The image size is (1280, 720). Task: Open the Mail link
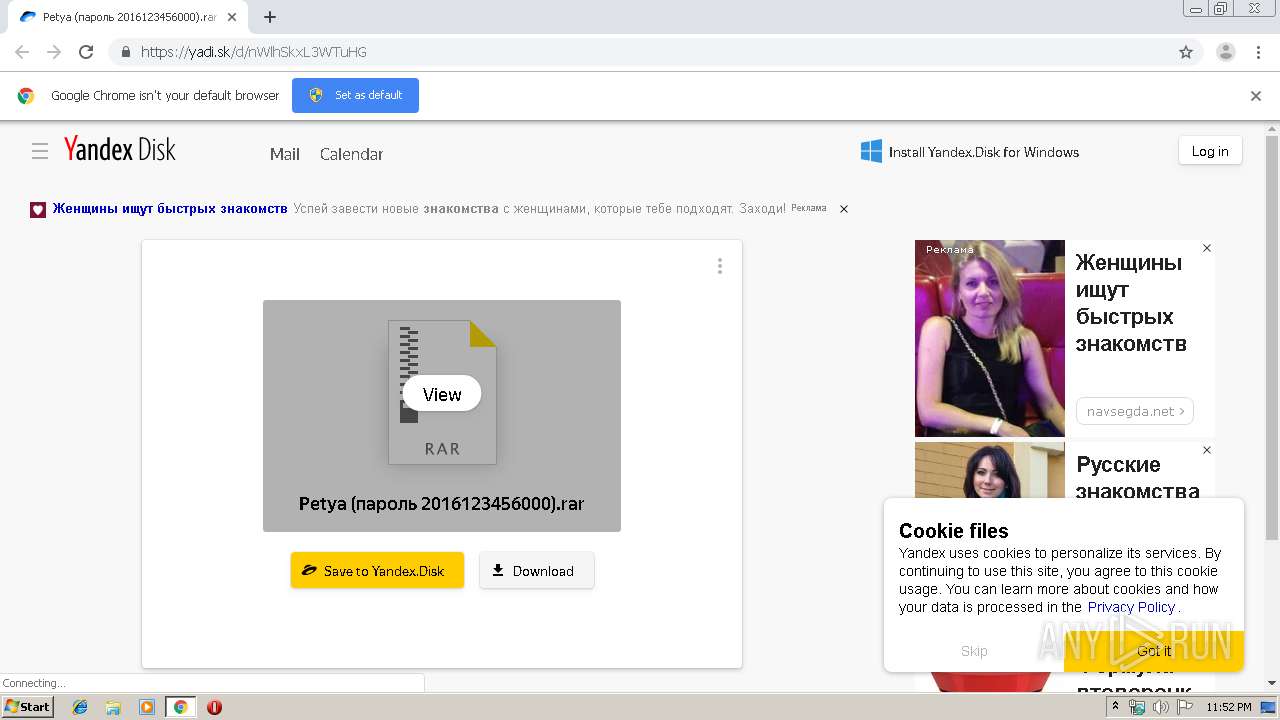(x=285, y=154)
